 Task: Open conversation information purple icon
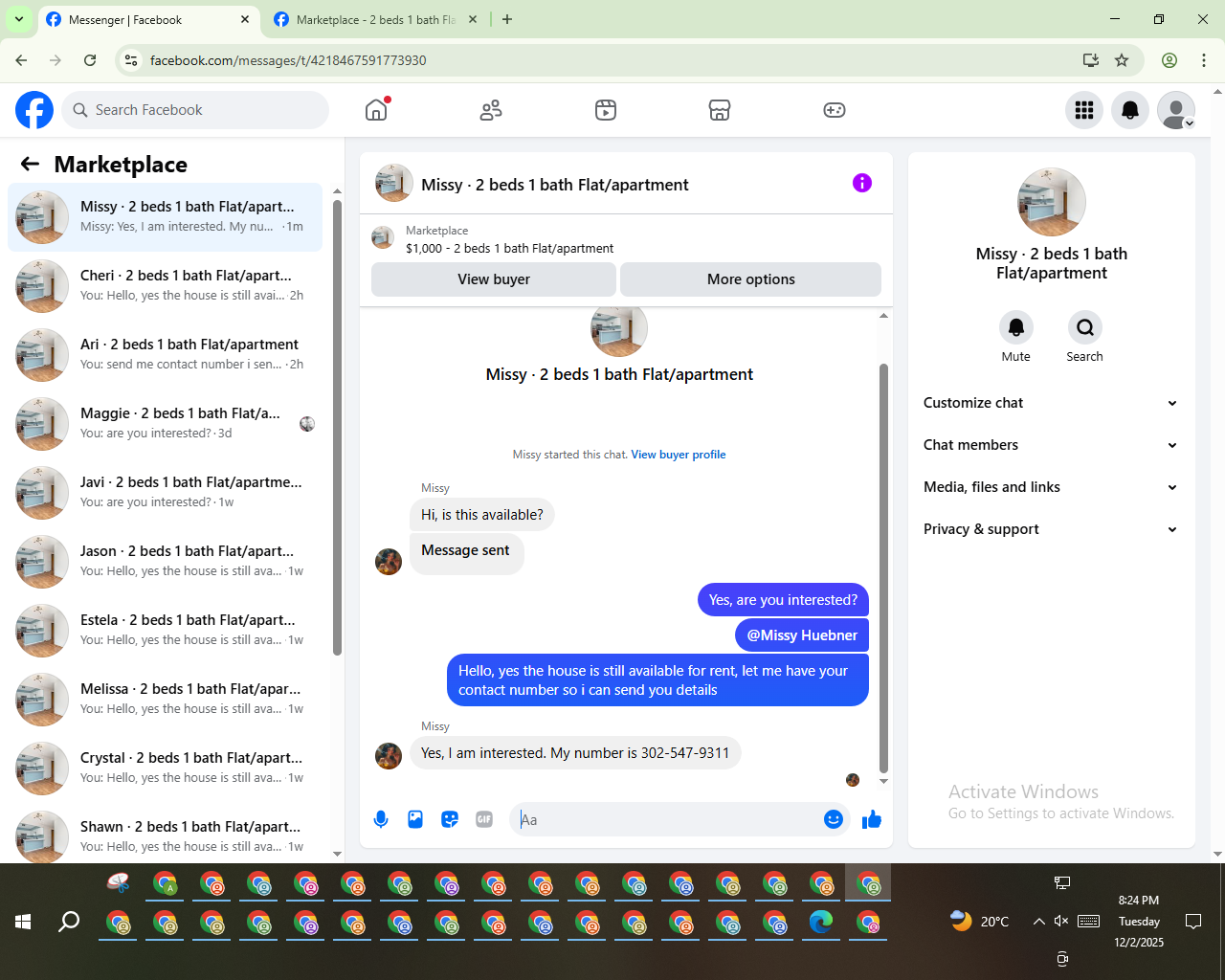862,183
